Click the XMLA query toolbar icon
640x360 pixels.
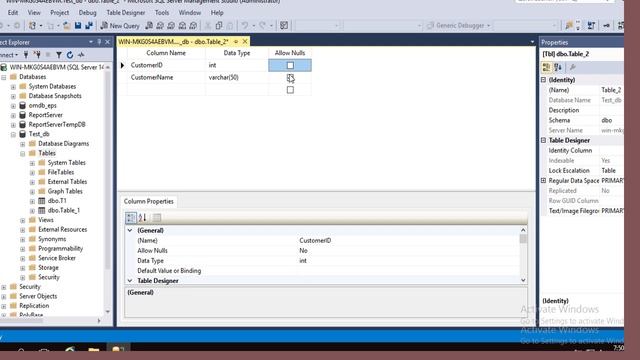pos(182,26)
